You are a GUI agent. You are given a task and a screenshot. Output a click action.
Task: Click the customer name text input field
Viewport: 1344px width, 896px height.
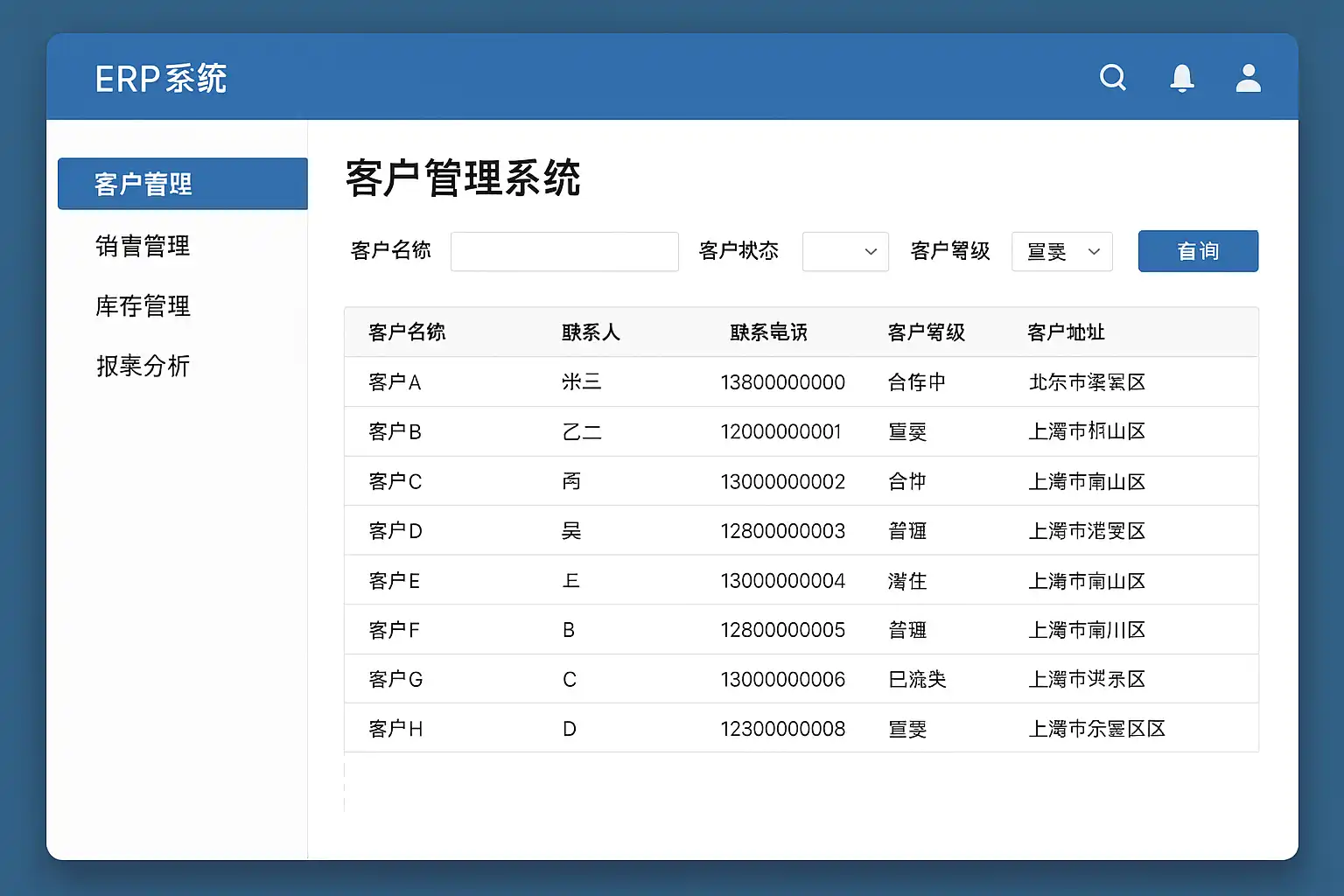pyautogui.click(x=564, y=252)
